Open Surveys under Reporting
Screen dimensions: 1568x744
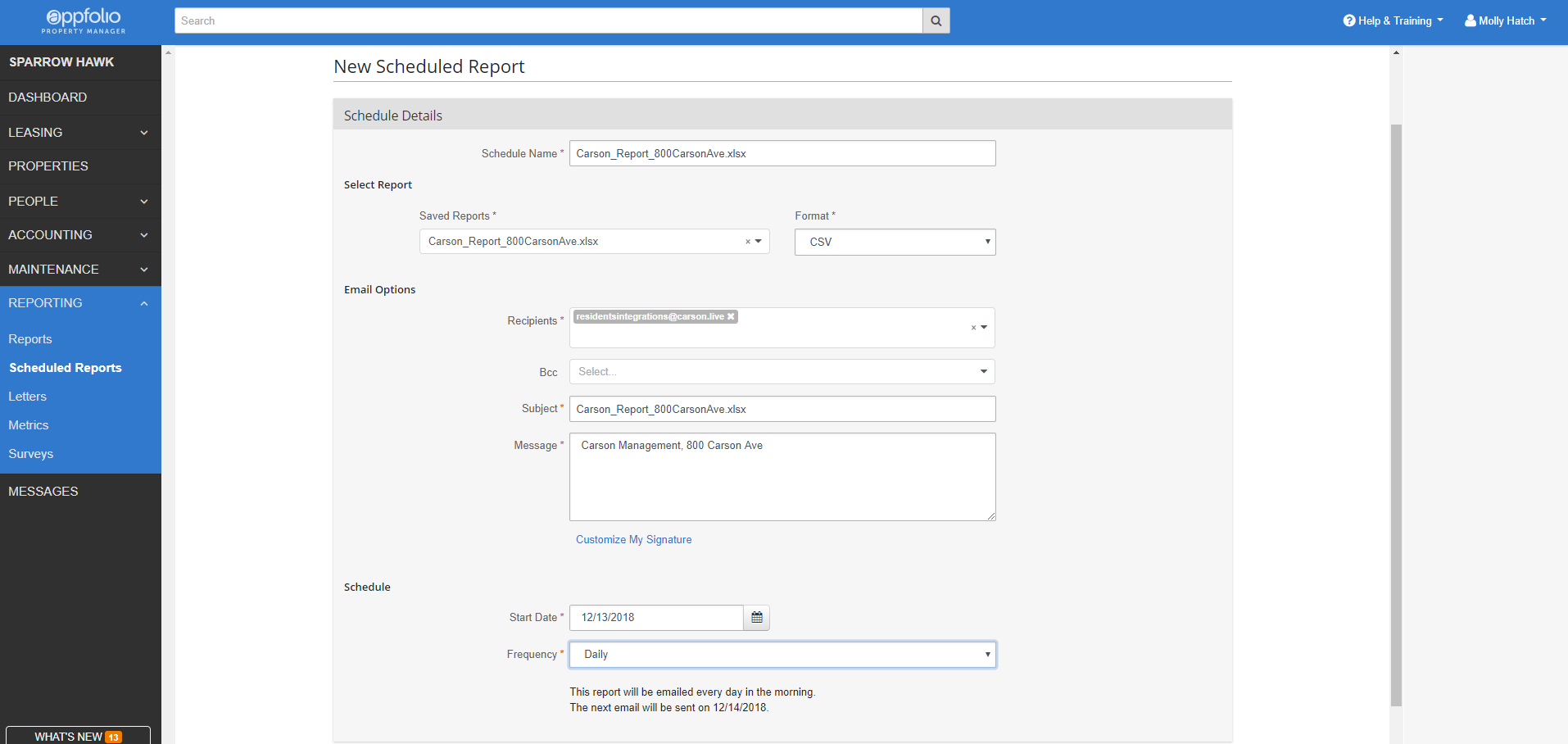point(31,454)
